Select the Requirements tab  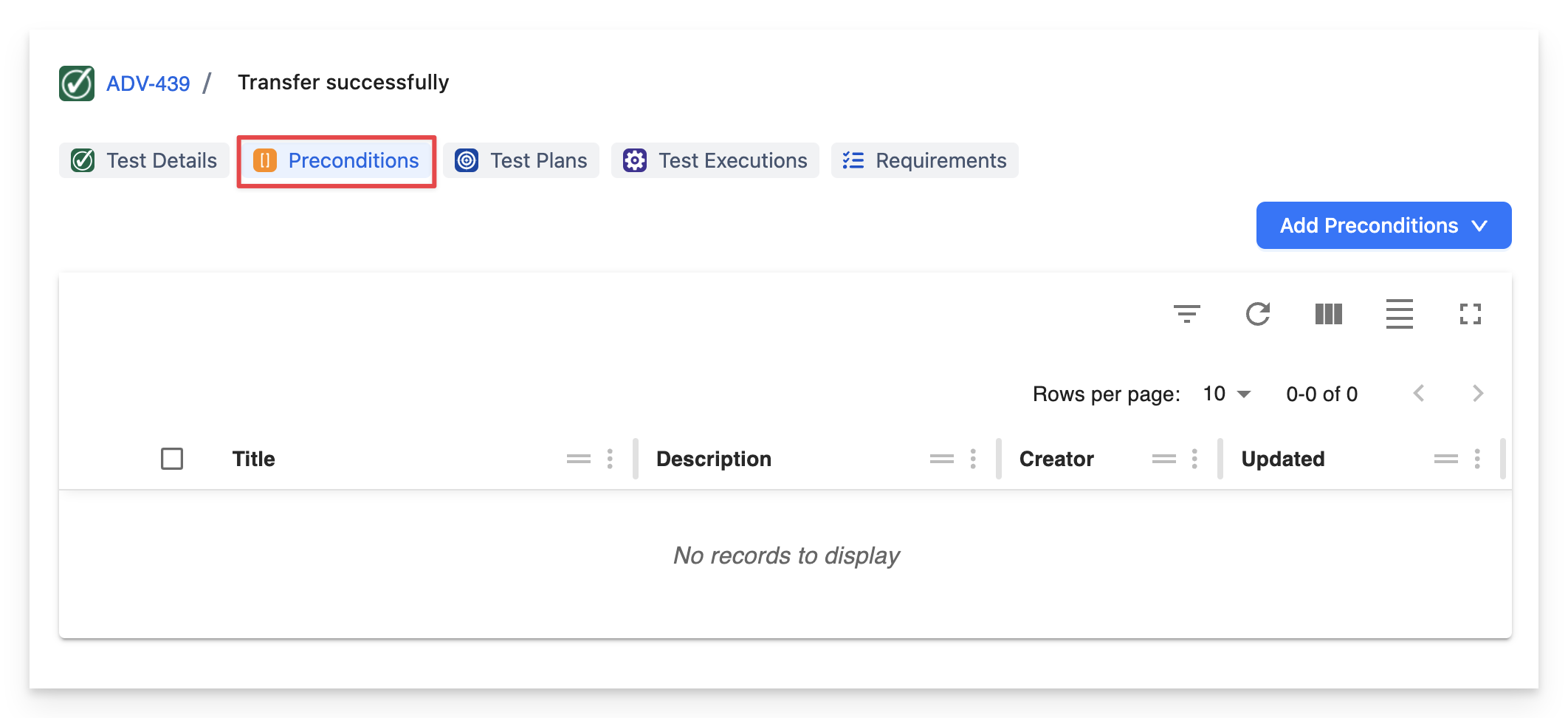click(924, 160)
